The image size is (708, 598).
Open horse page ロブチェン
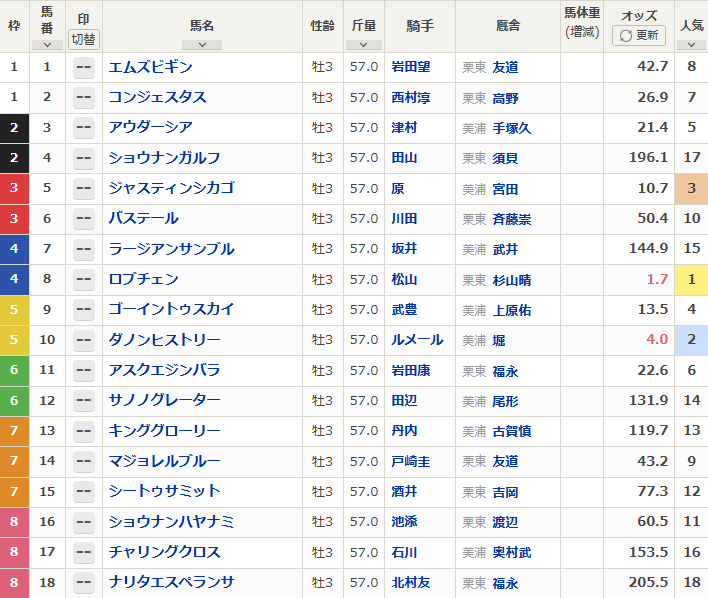coord(144,279)
